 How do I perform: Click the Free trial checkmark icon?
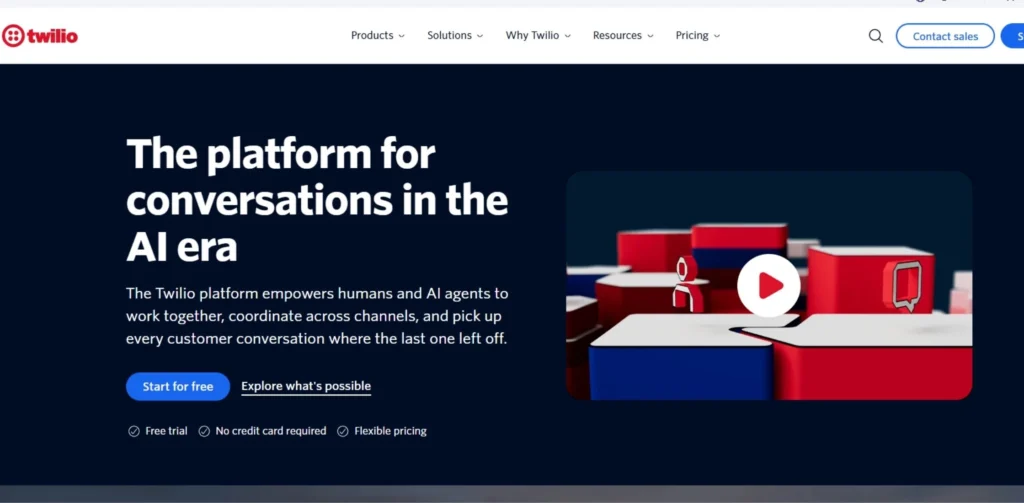pos(134,431)
